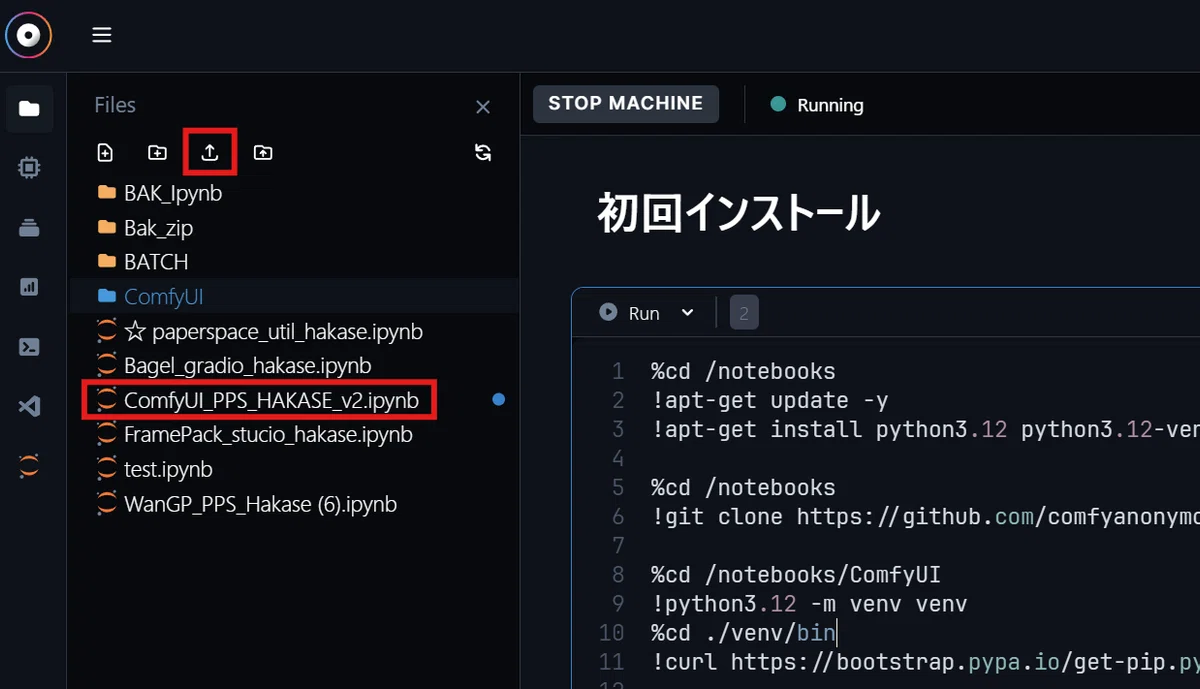Create a new file icon
Image resolution: width=1200 pixels, height=689 pixels.
pos(105,152)
